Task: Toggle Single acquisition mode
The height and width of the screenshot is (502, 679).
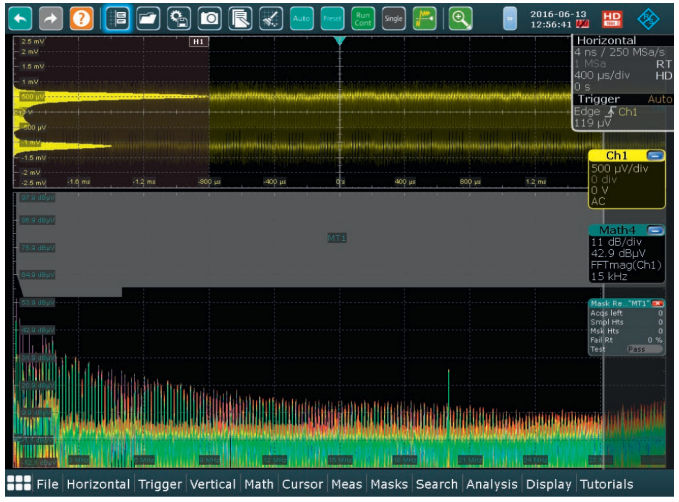Action: (x=394, y=18)
